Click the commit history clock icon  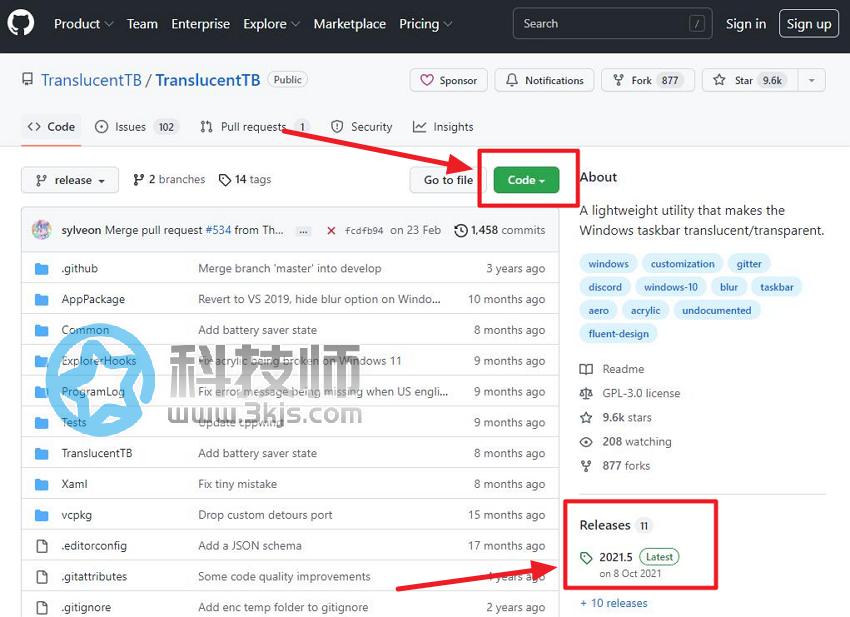click(x=461, y=230)
